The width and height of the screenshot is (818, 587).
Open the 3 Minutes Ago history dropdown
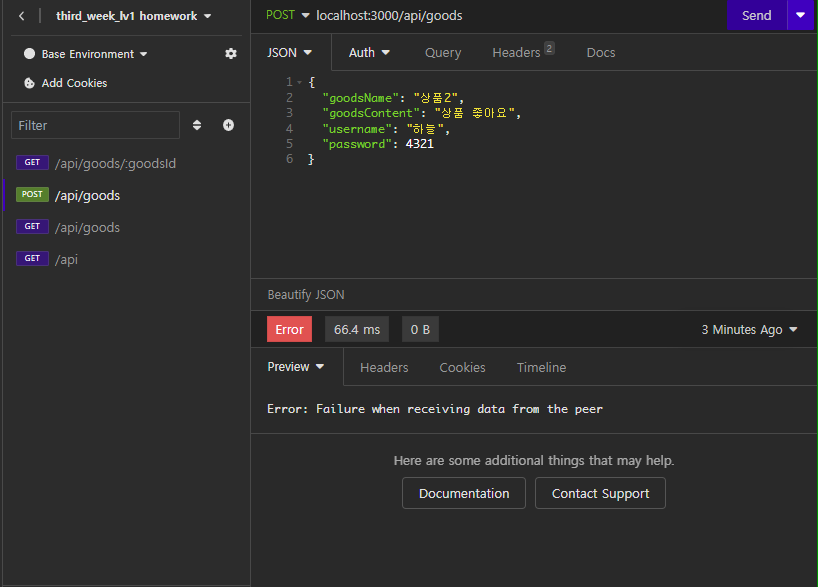(749, 330)
